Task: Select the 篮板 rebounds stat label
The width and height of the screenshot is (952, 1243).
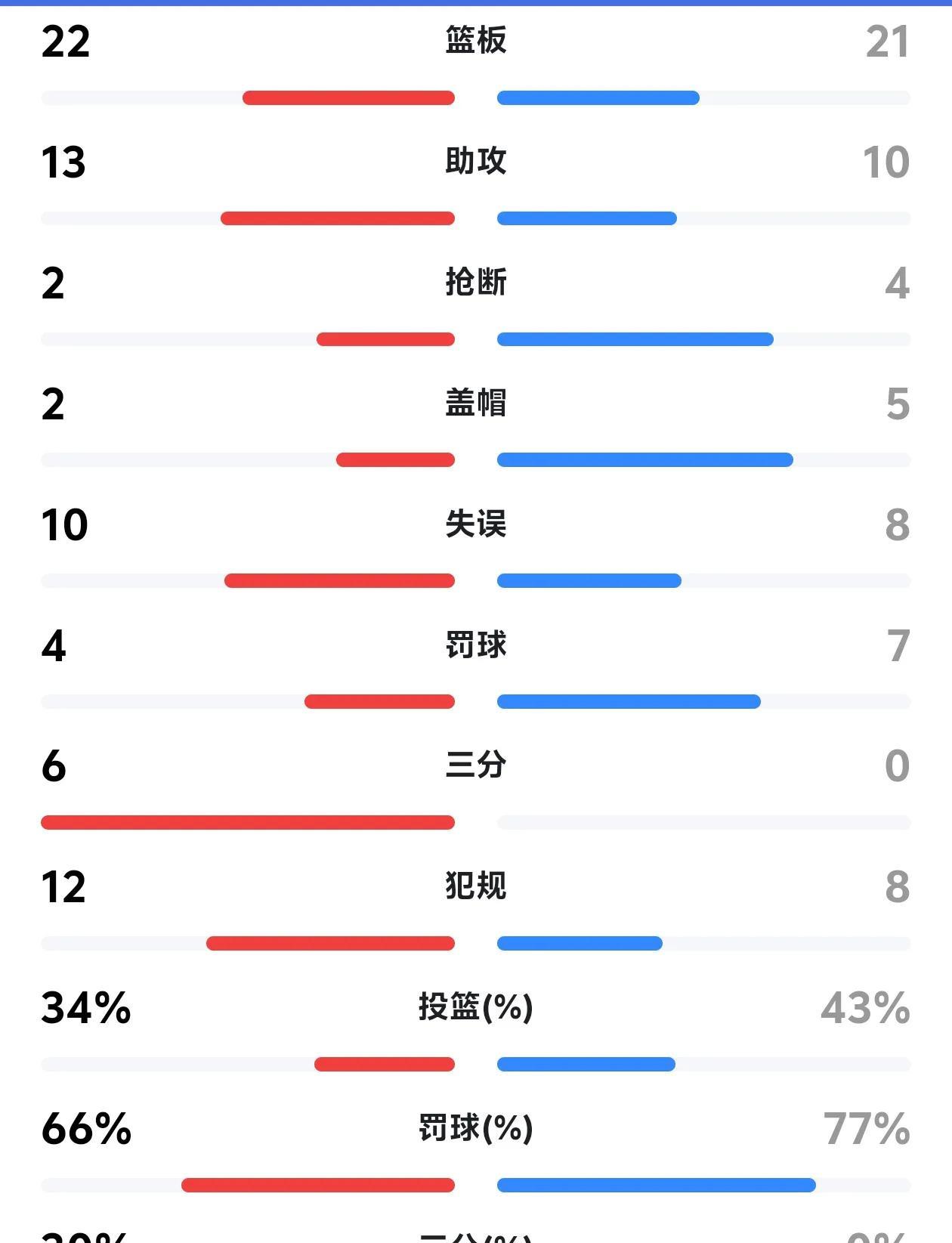Action: pyautogui.click(x=476, y=40)
